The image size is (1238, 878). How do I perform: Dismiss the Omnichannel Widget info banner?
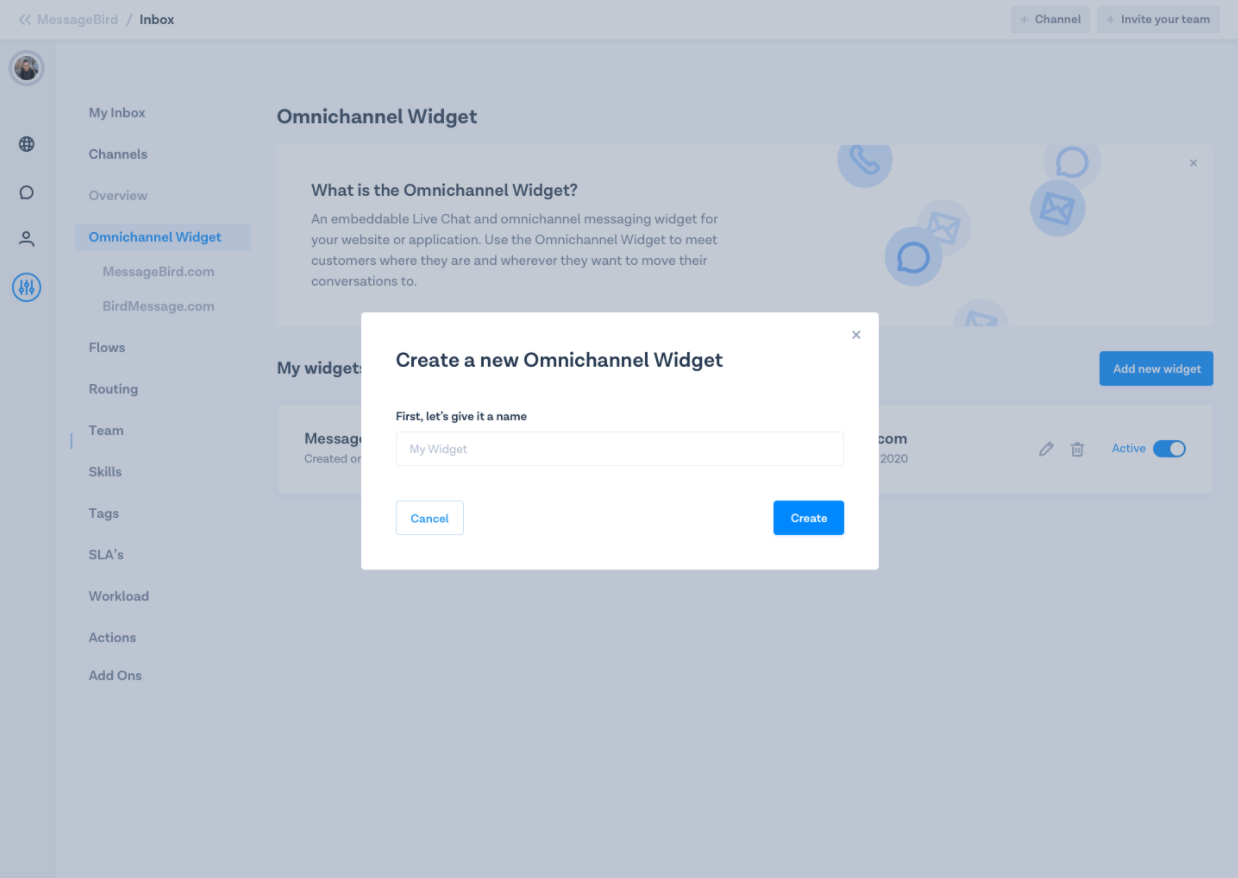coord(1193,163)
